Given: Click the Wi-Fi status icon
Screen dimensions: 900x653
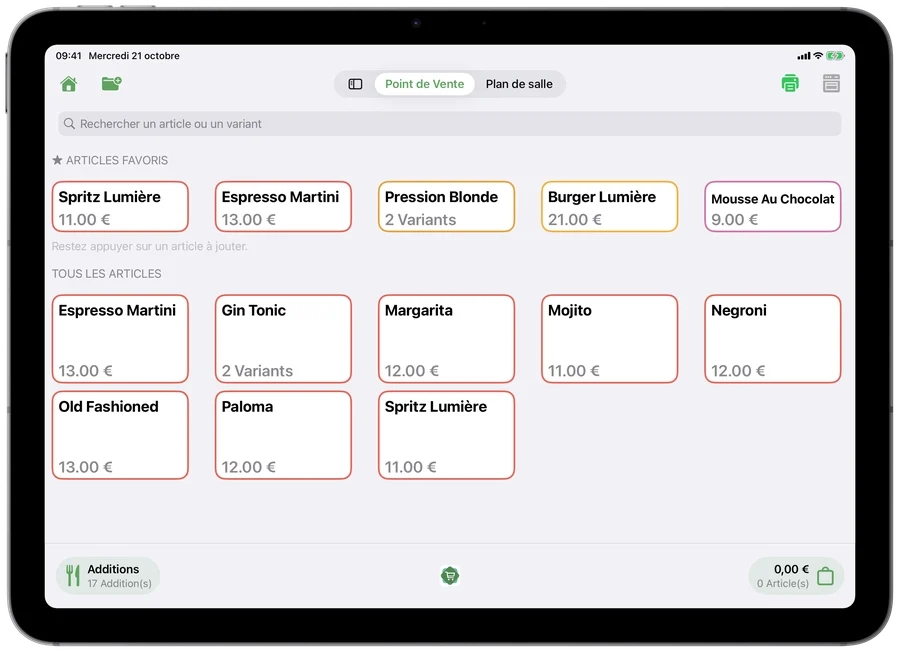Looking at the screenshot, I should point(818,56).
